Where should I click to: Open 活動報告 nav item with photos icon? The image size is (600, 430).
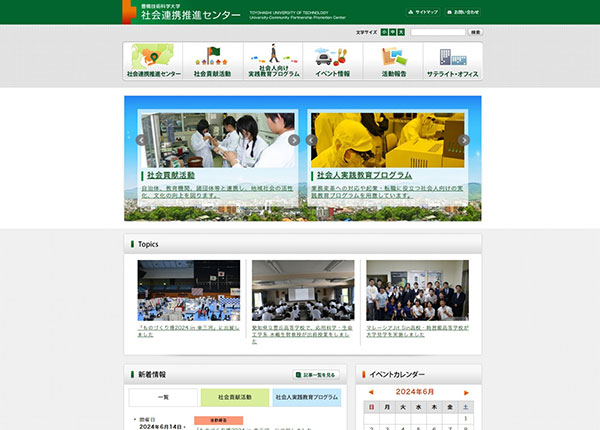tap(393, 61)
